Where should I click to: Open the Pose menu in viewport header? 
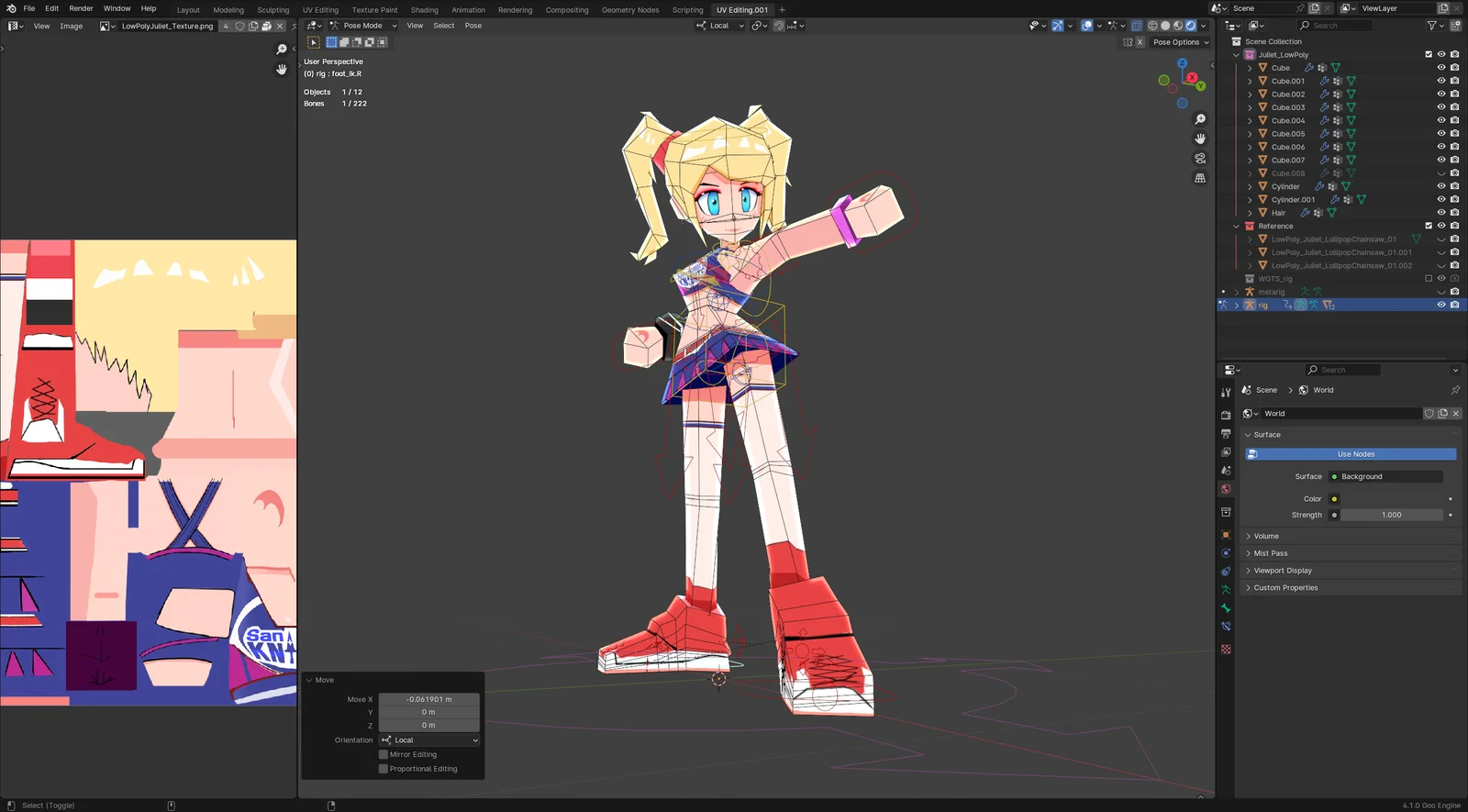click(473, 26)
